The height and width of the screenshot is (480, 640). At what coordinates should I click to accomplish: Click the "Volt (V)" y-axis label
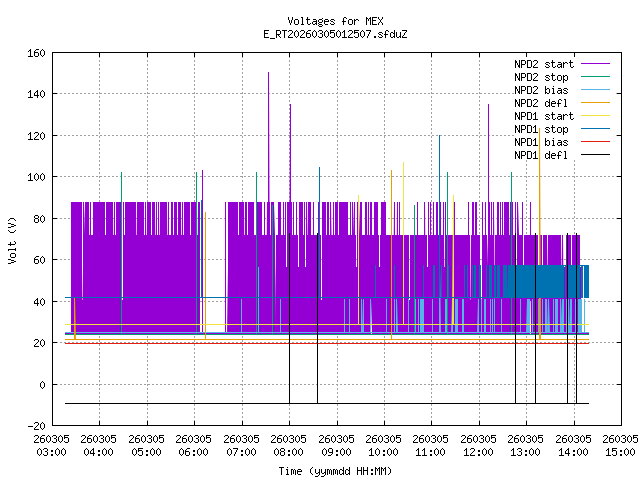[x=12, y=239]
